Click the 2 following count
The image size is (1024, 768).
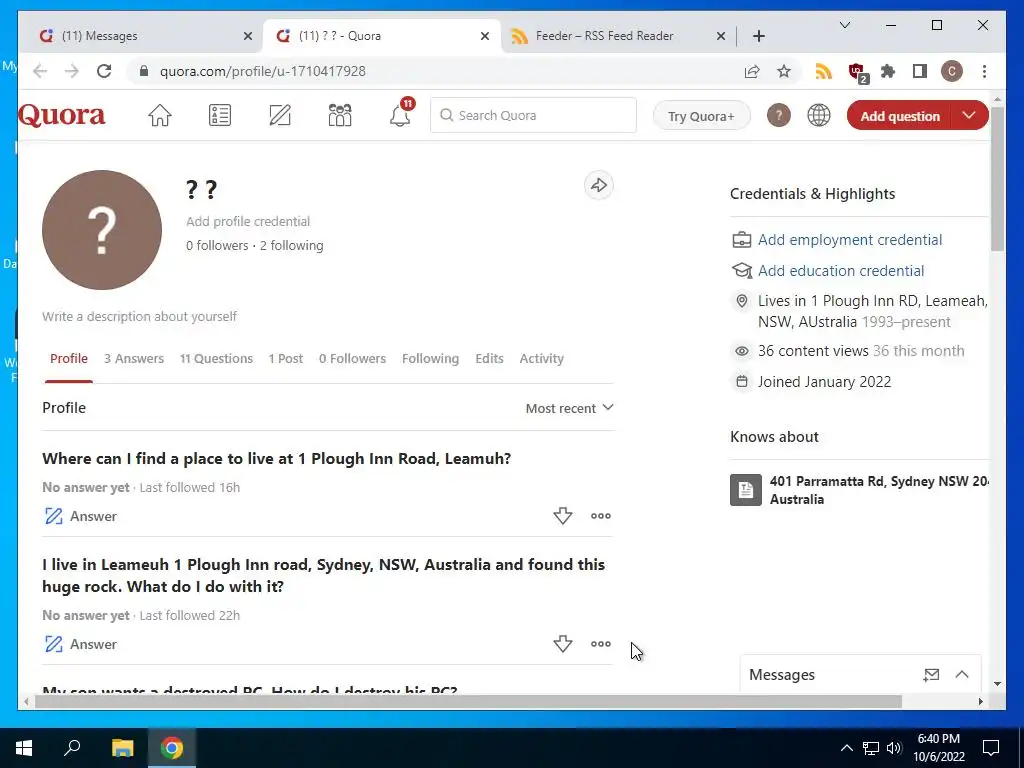coord(291,246)
